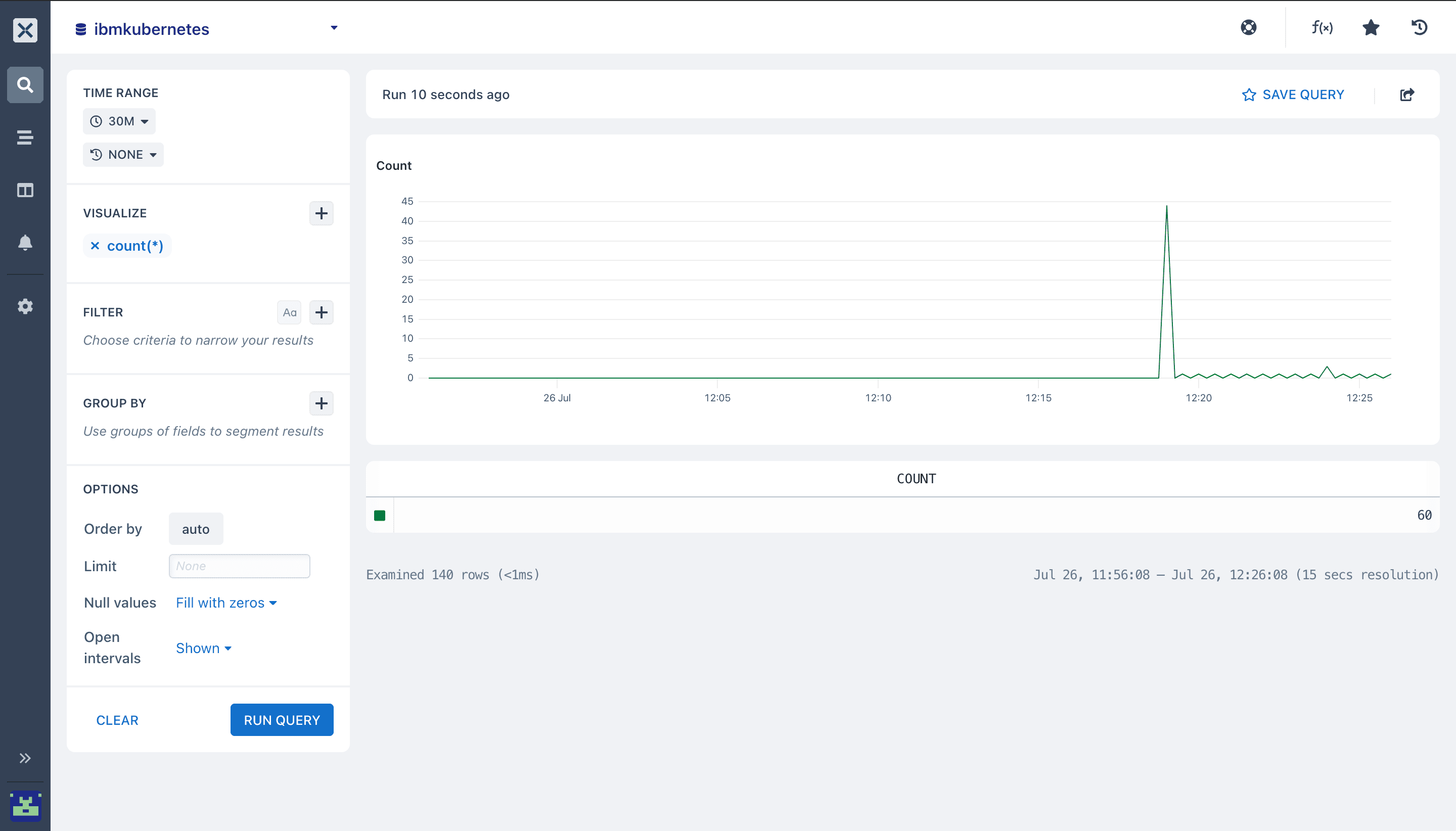Click the ibmkubernetes dataset name
Screen dimensions: 1456x831
(x=151, y=29)
